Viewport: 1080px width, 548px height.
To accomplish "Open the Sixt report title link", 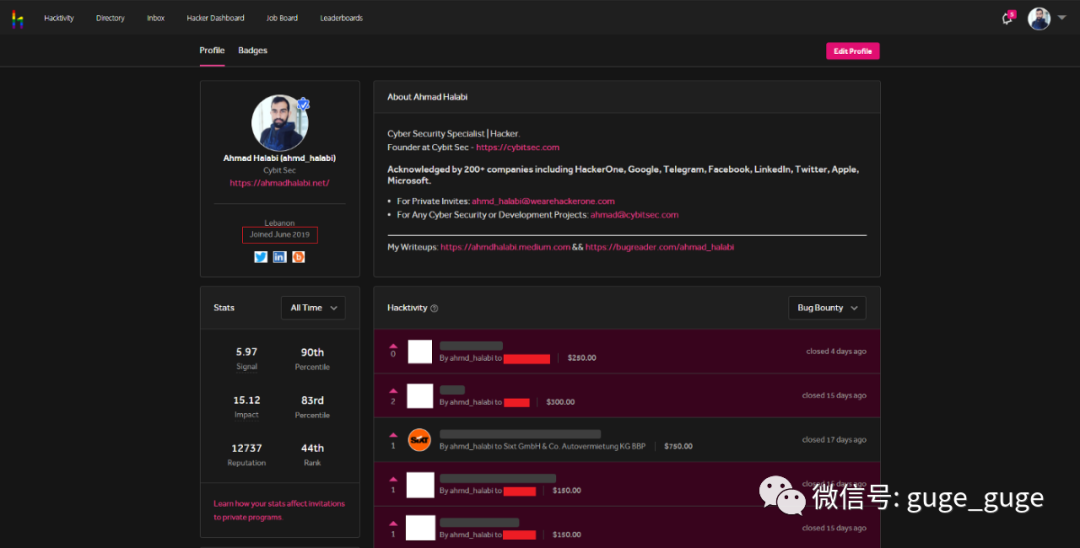I will (520, 434).
